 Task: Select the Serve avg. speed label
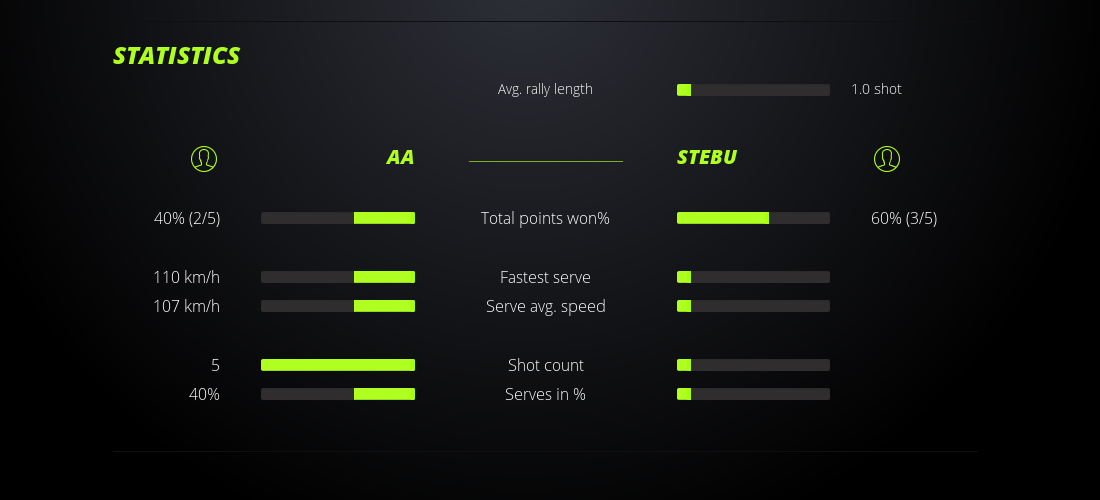pyautogui.click(x=545, y=306)
